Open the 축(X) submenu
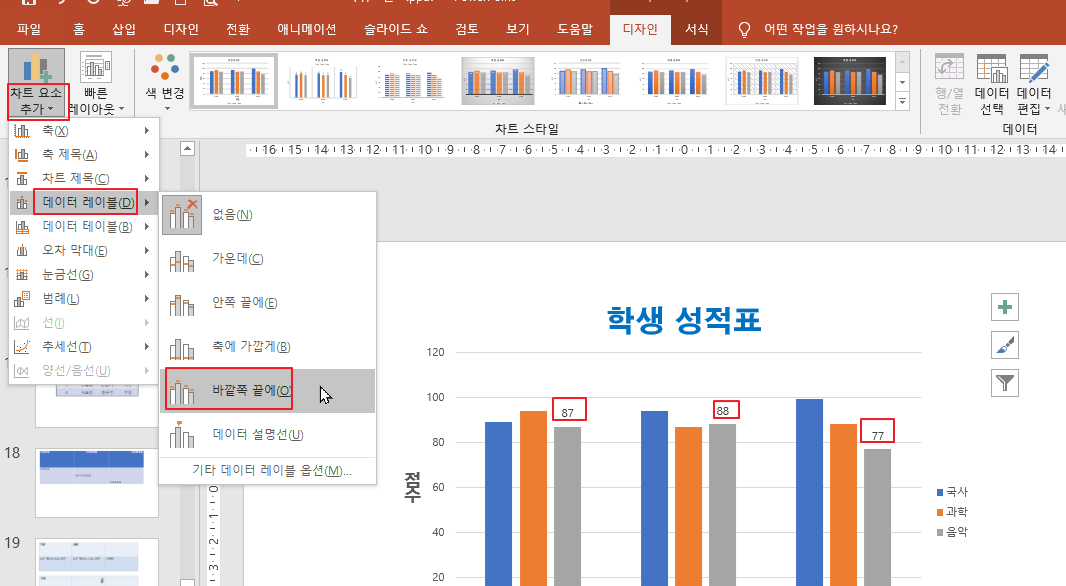 point(84,131)
